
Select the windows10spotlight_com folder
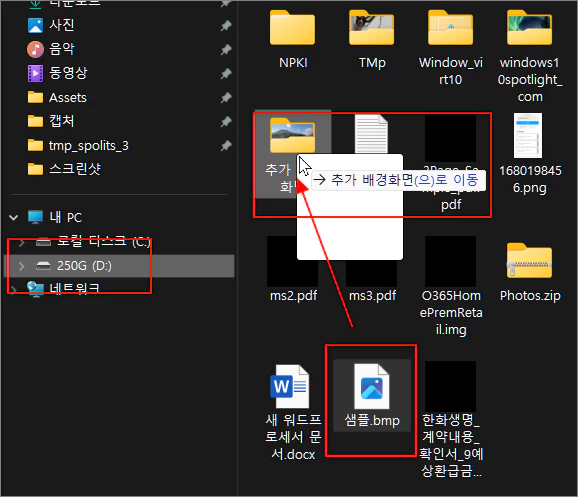[530, 56]
